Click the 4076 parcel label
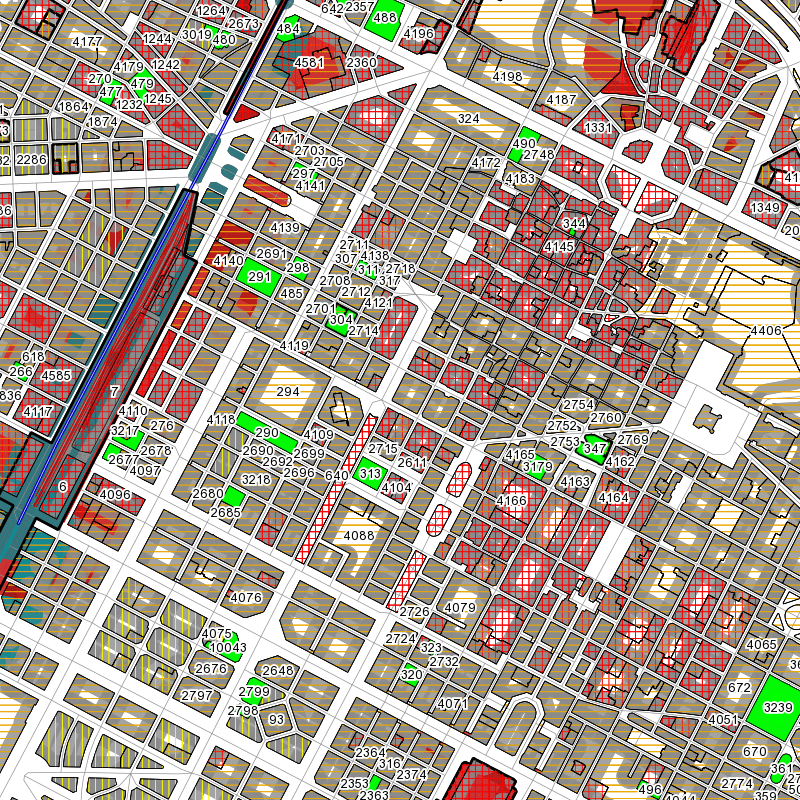 [x=246, y=597]
